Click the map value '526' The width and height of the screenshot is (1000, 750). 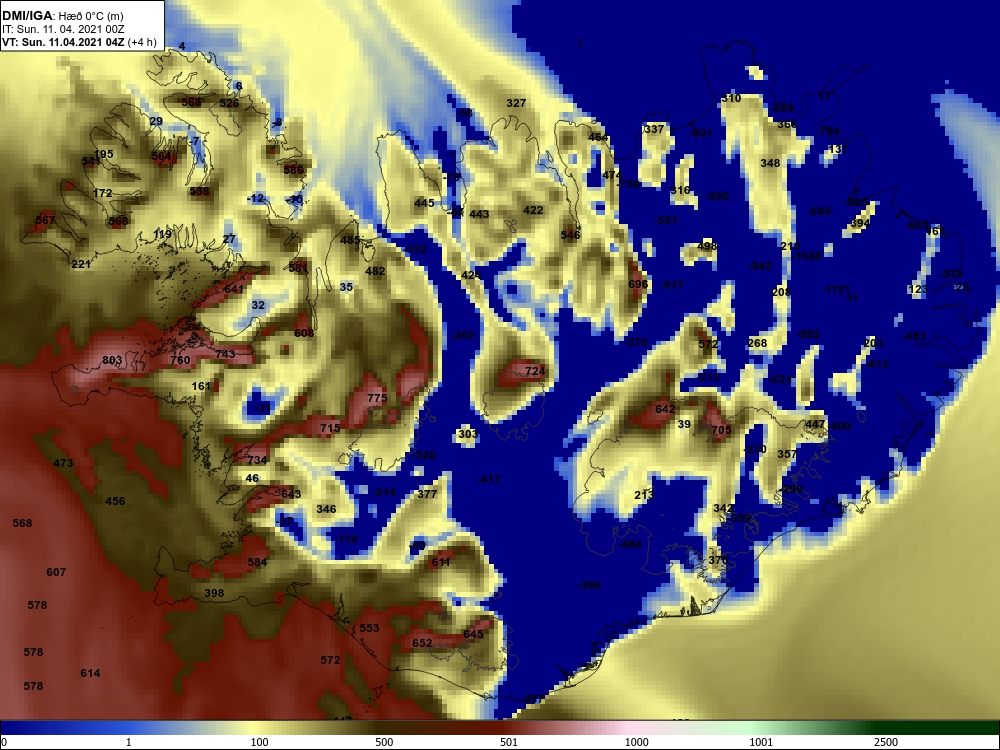[229, 103]
